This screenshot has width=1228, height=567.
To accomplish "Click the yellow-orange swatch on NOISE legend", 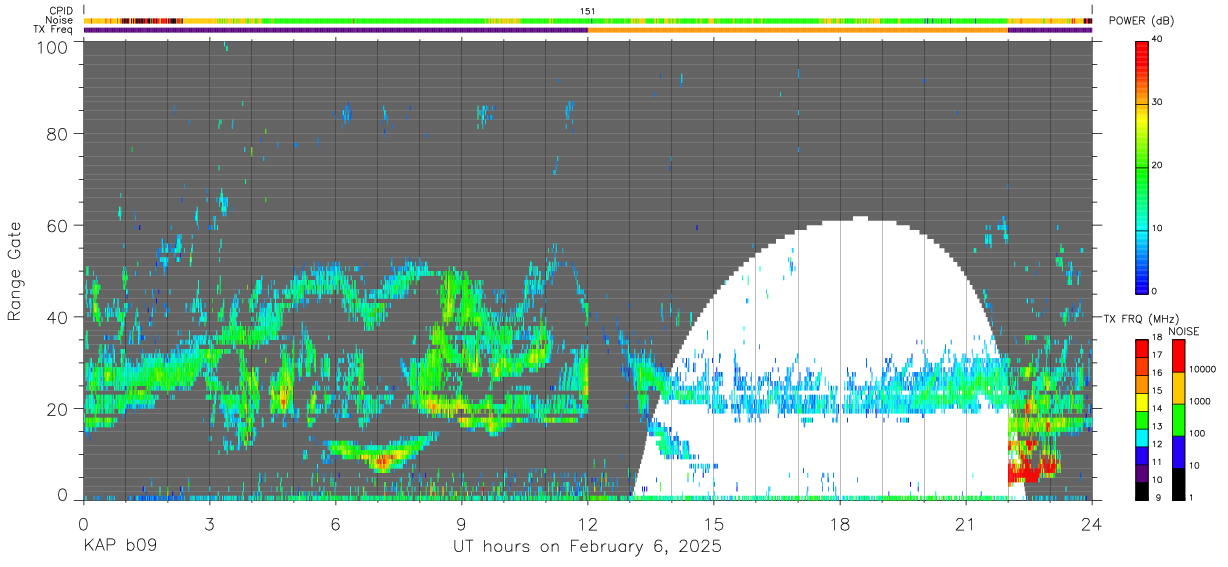I will (1178, 388).
